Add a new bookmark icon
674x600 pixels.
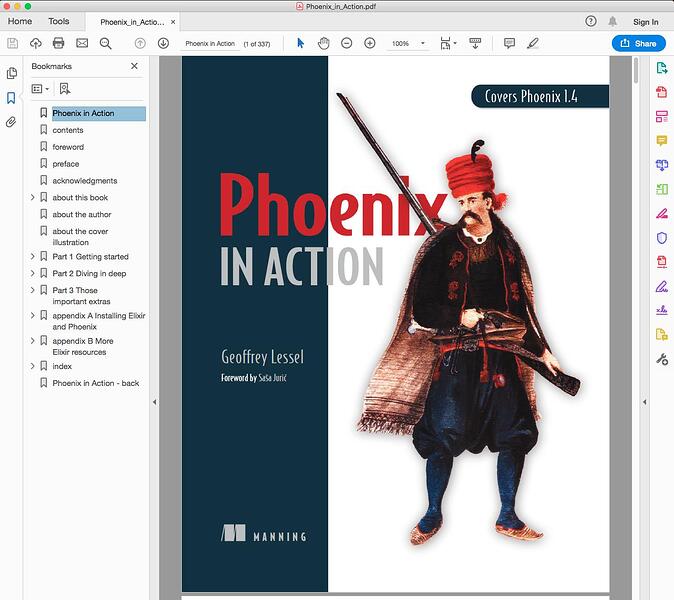pos(65,89)
